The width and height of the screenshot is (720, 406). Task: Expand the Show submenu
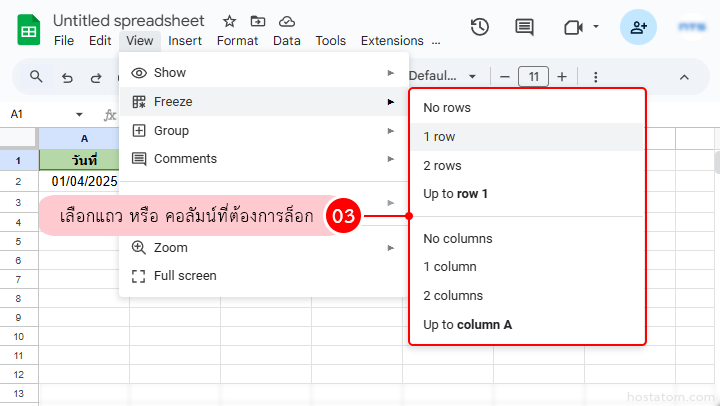coord(264,73)
